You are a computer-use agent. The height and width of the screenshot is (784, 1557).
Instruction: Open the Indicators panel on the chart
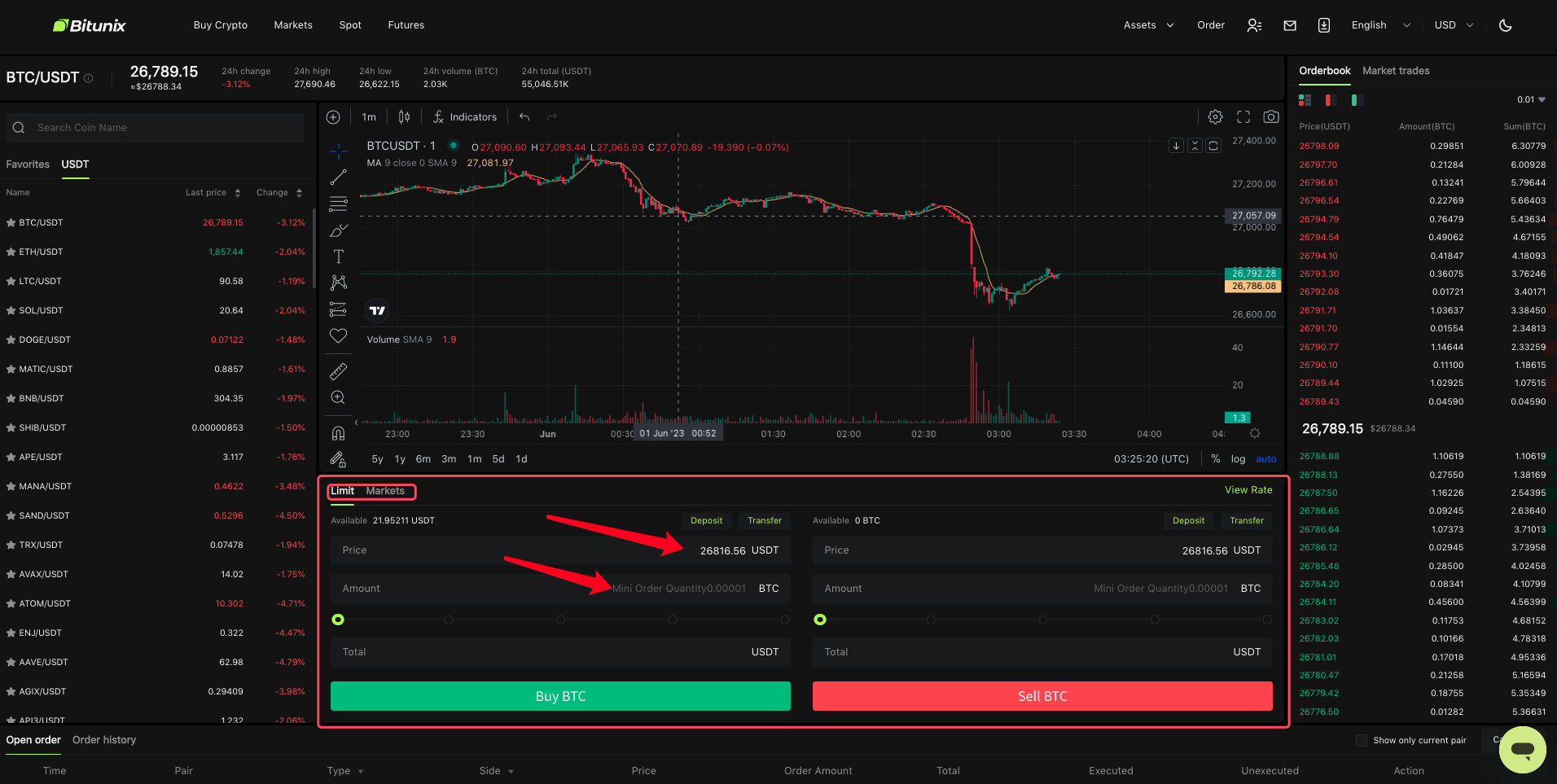[x=464, y=116]
